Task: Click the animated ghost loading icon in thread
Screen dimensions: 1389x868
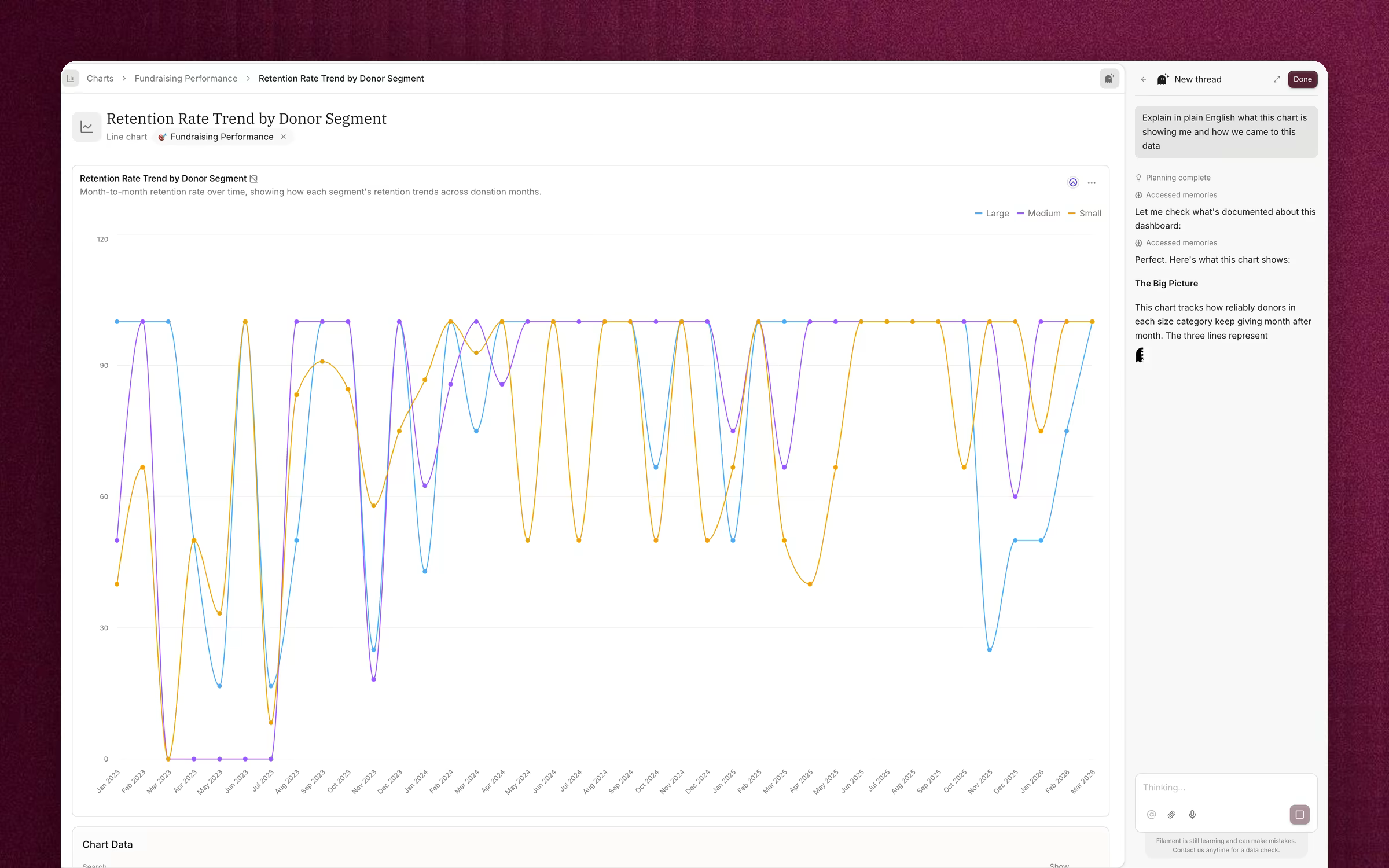Action: pos(1140,355)
